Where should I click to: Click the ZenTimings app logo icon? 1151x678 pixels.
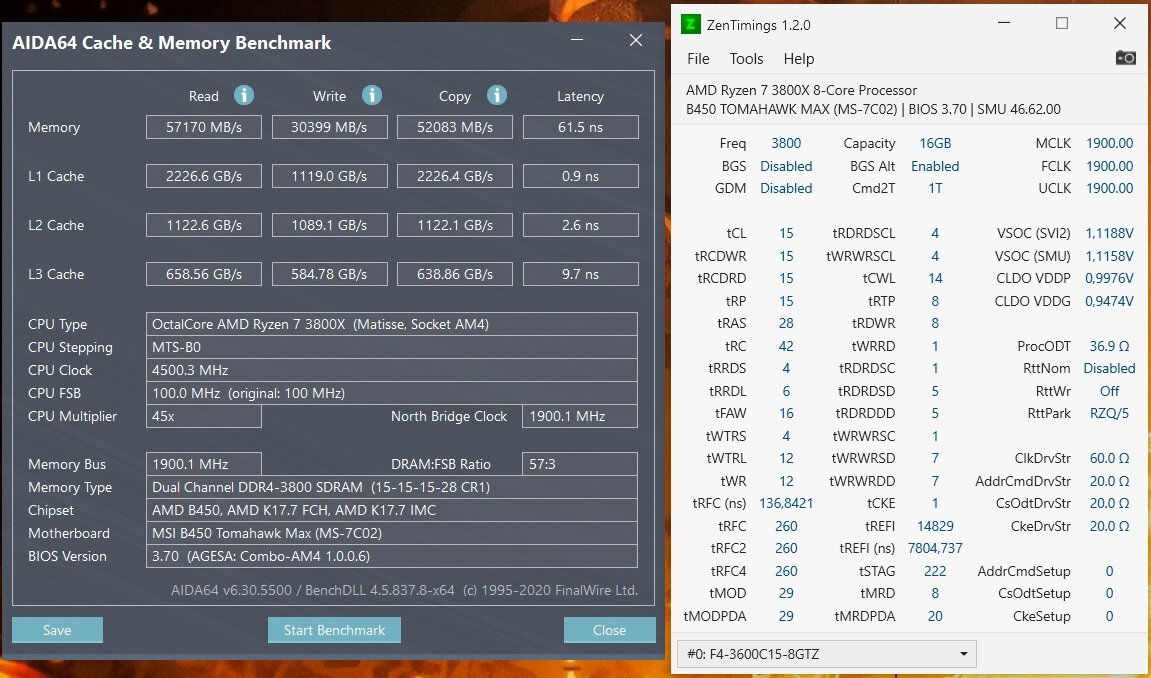(691, 24)
